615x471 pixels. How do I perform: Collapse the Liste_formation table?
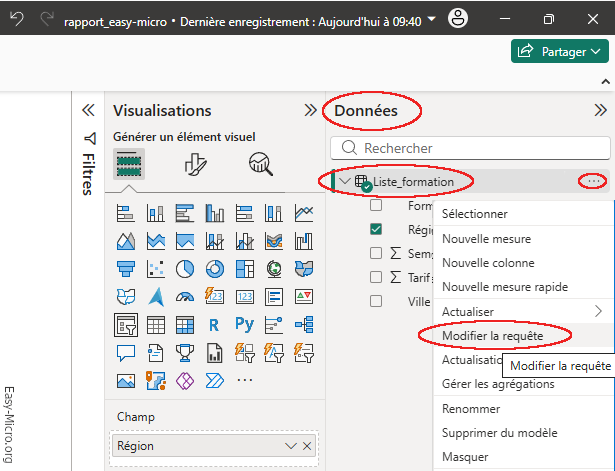tap(344, 181)
